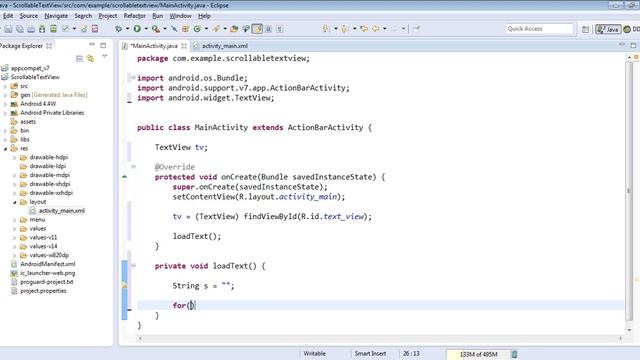Open the Android SDK Manager icon
Viewport: 640px width, 360px height.
(42, 29)
